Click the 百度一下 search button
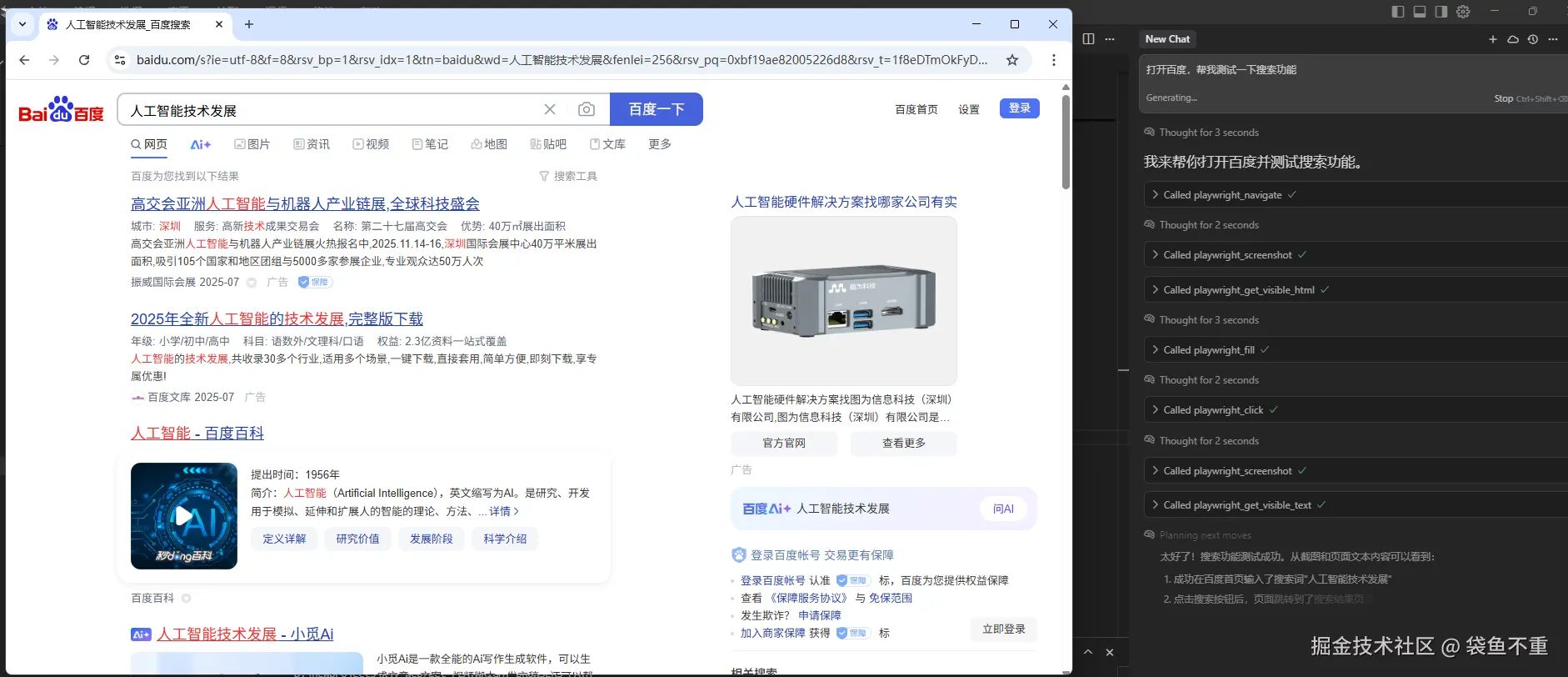1568x677 pixels. 657,109
